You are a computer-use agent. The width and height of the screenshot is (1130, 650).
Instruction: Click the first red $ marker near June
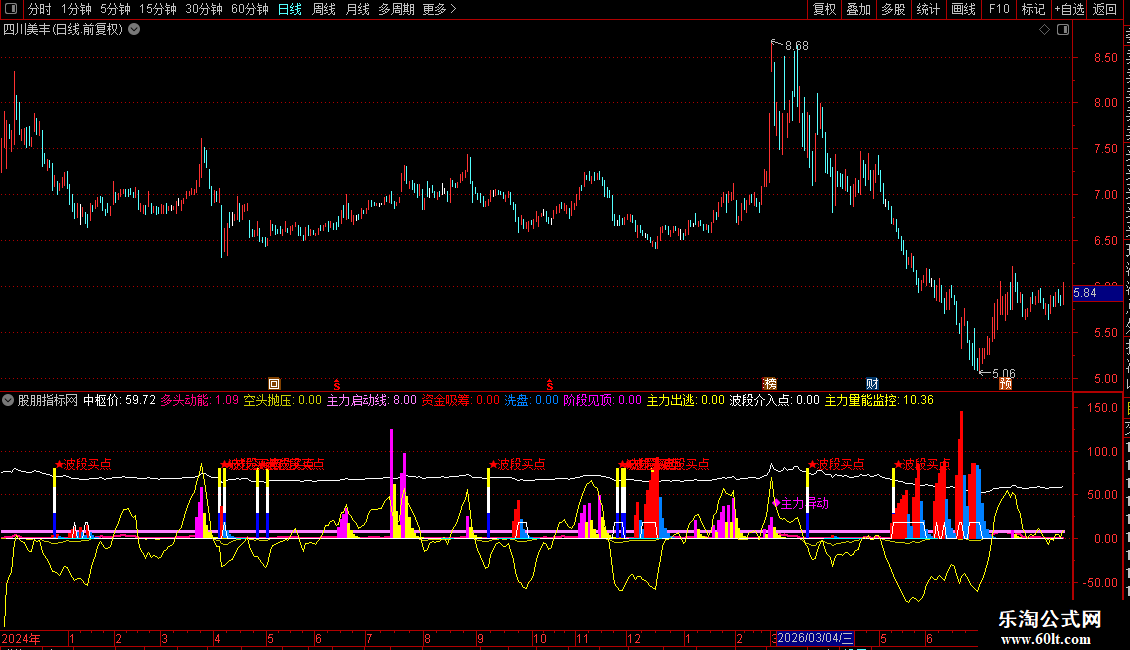337,385
